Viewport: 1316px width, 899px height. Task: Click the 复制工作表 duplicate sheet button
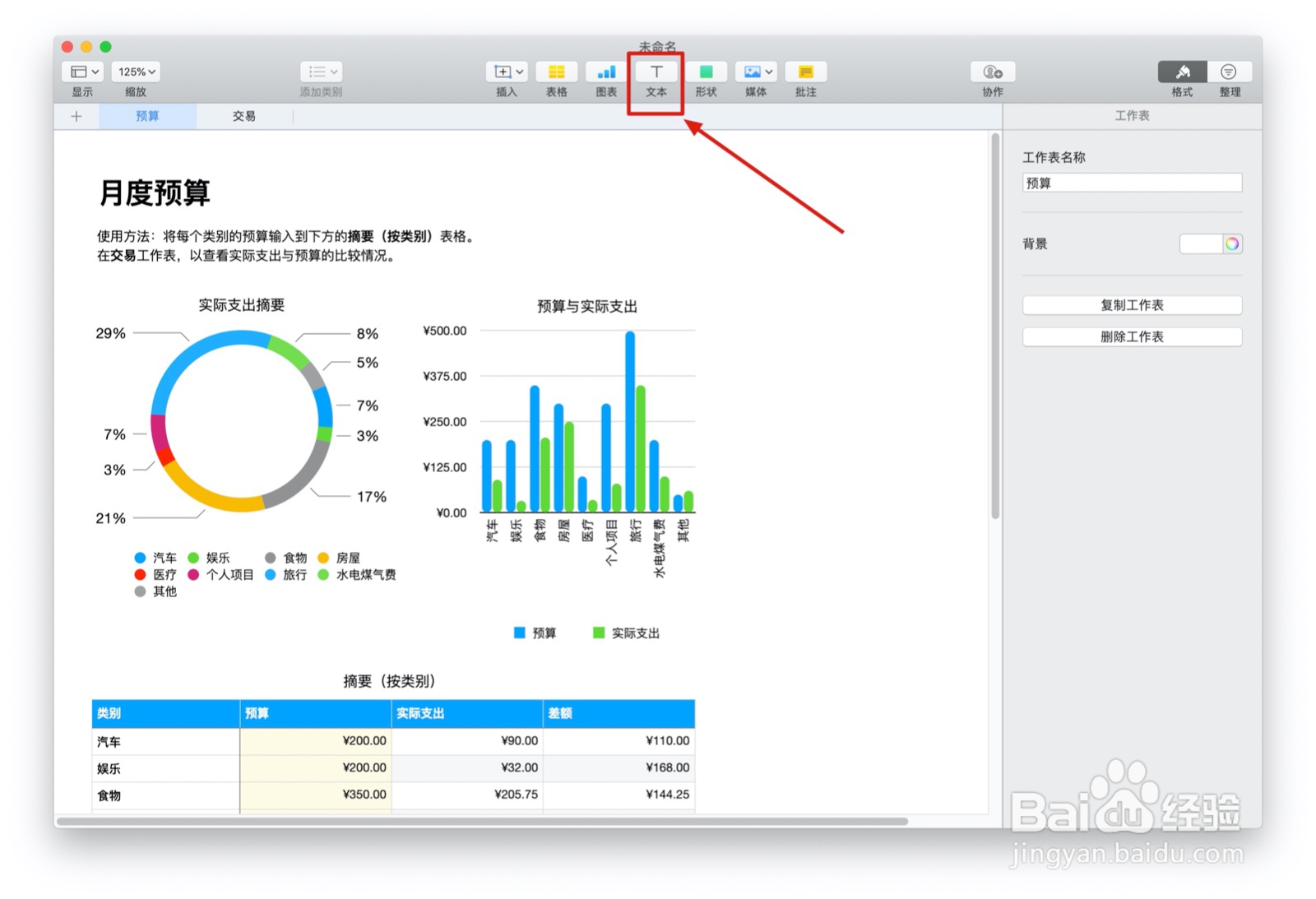click(x=1132, y=304)
